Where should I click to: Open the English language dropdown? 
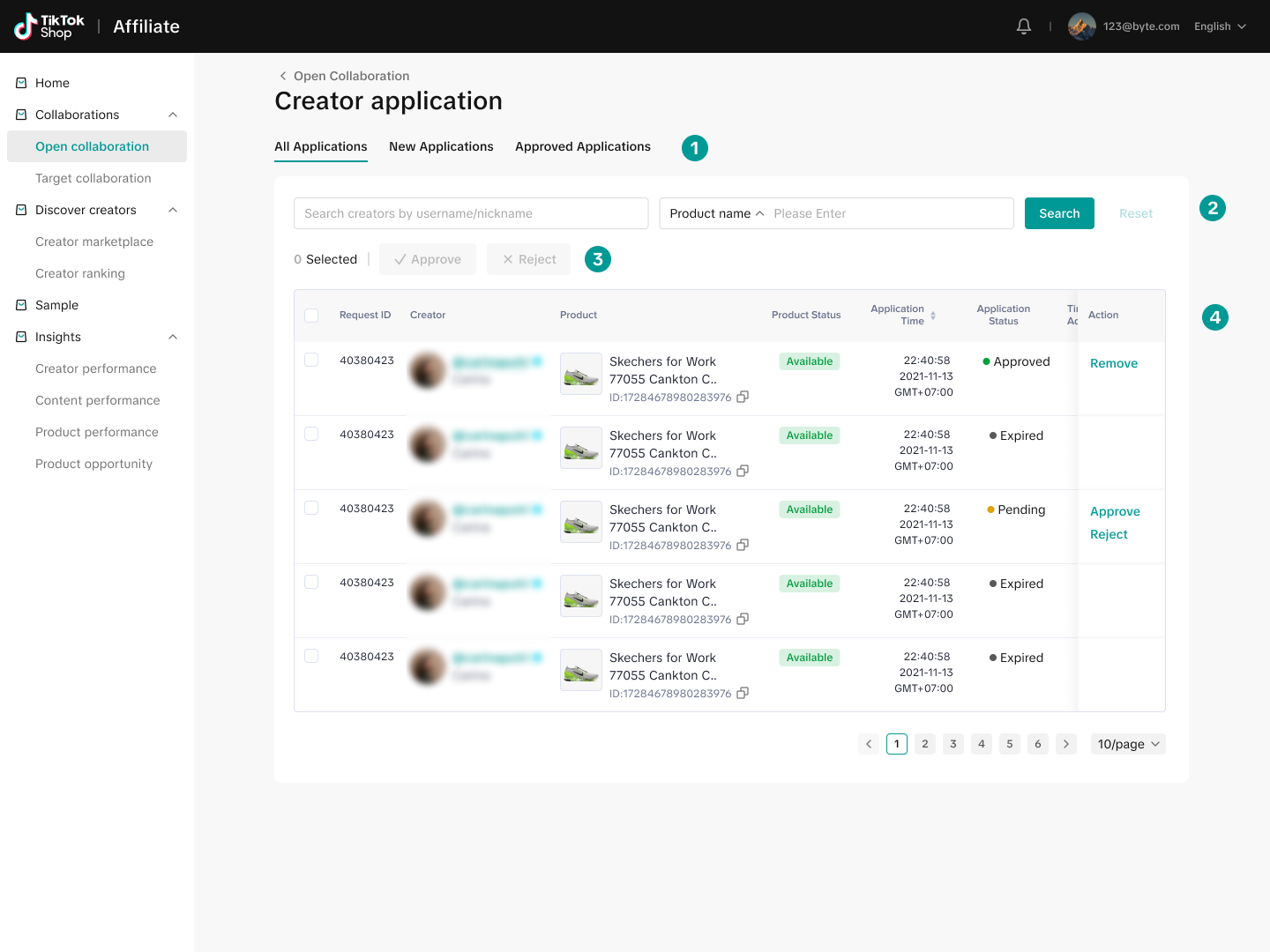pos(1221,26)
